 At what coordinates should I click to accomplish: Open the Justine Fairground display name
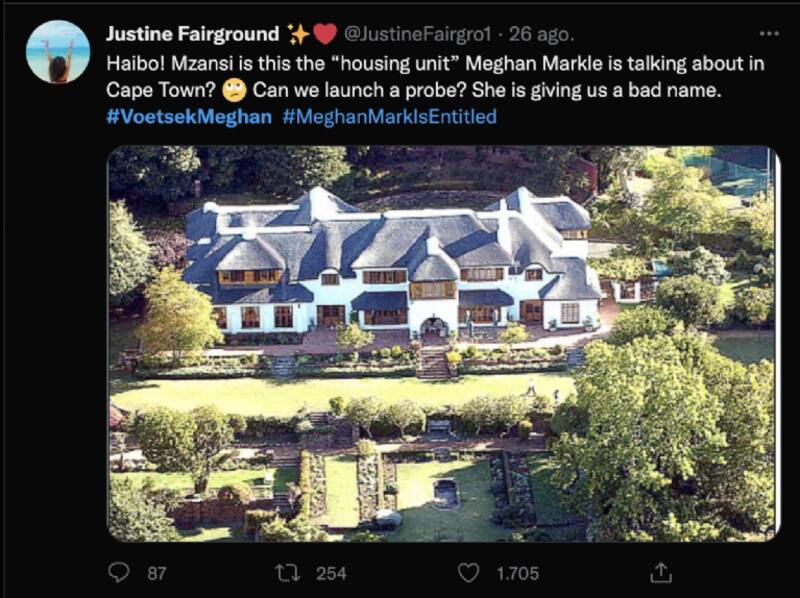pyautogui.click(x=193, y=34)
